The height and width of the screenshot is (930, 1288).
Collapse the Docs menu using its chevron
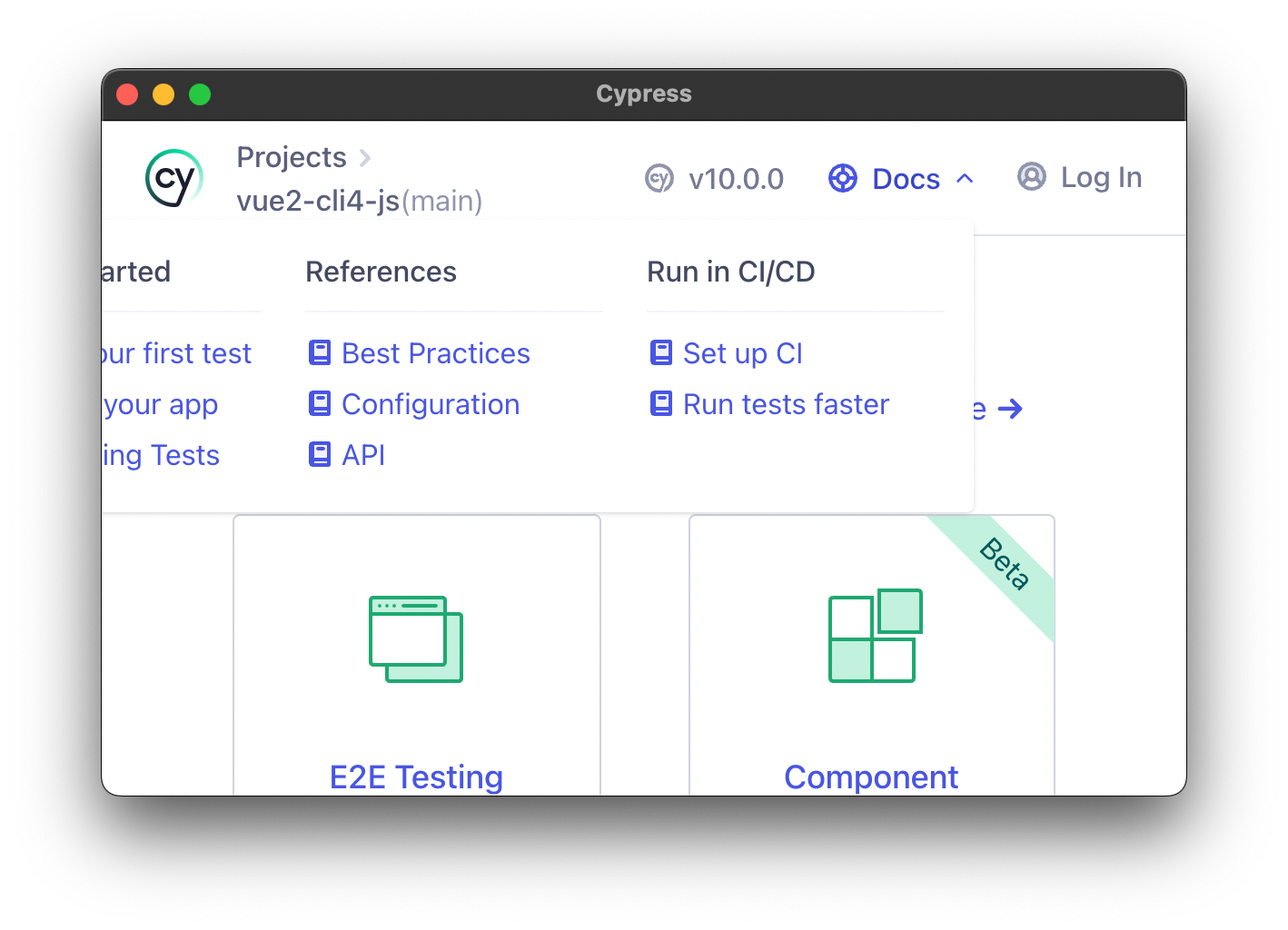point(965,178)
